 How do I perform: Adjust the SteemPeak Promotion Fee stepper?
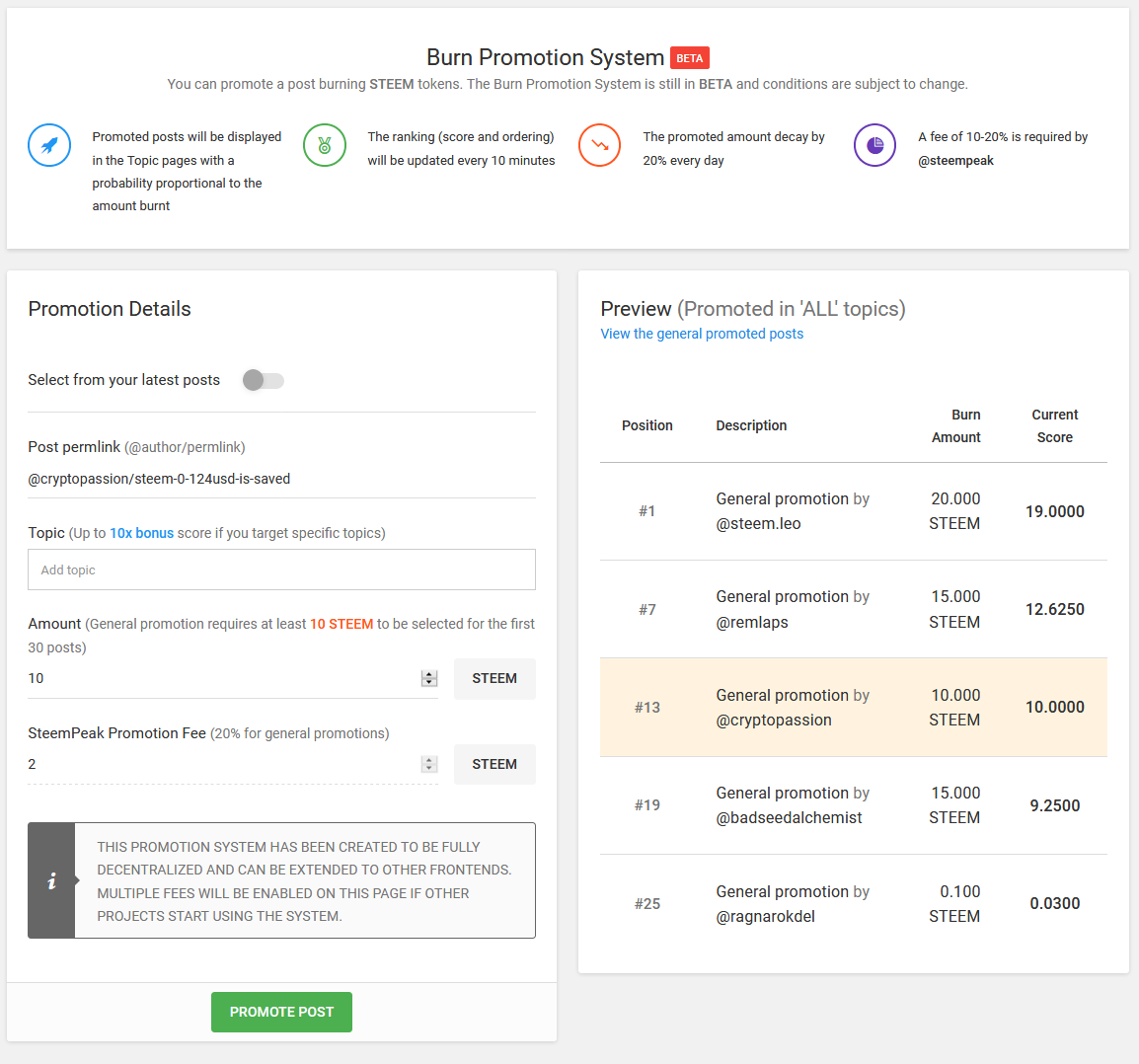pyautogui.click(x=429, y=764)
